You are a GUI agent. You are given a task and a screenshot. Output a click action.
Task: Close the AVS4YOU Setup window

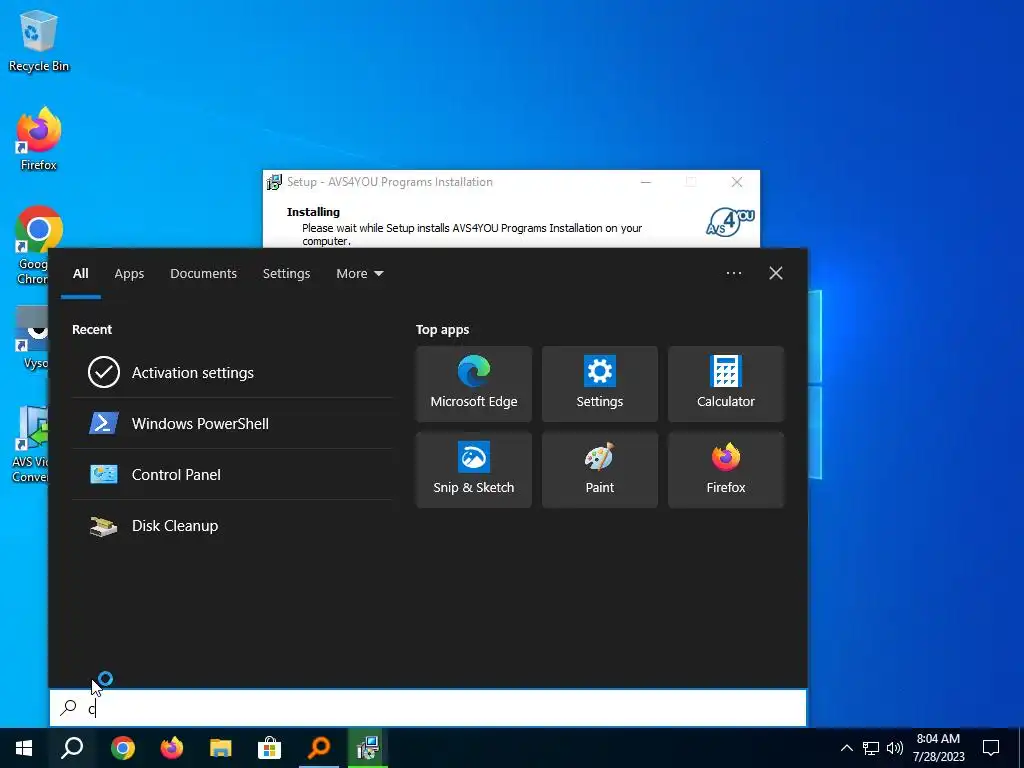tap(737, 182)
